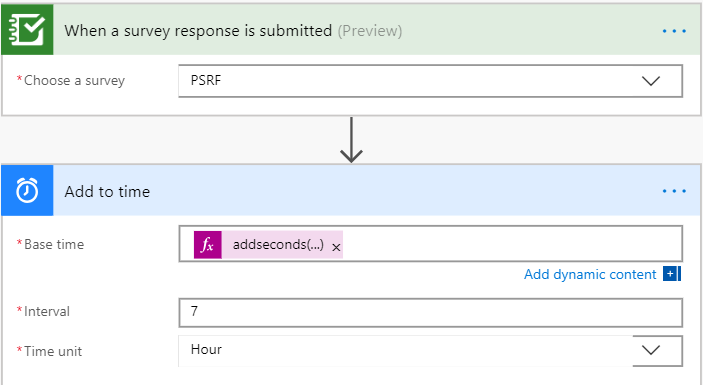
Task: Click the fx expression icon in Base time
Action: click(208, 245)
